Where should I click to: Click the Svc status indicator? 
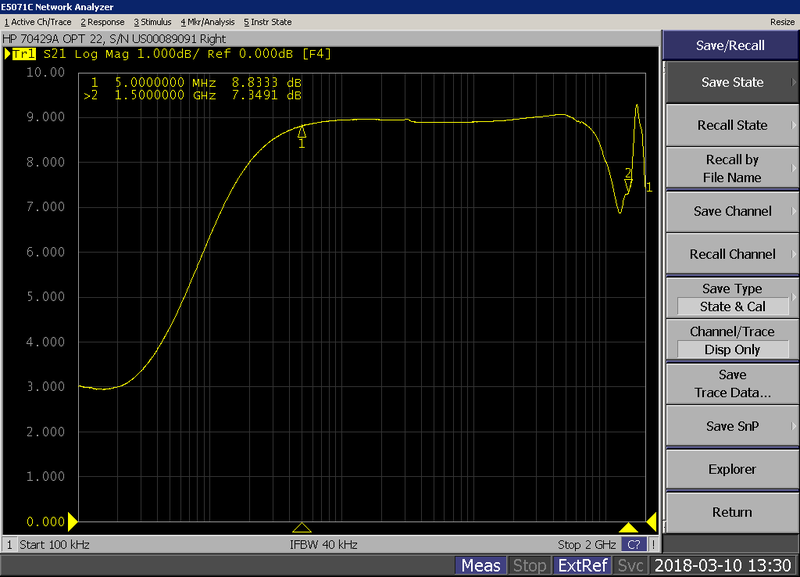(x=632, y=566)
